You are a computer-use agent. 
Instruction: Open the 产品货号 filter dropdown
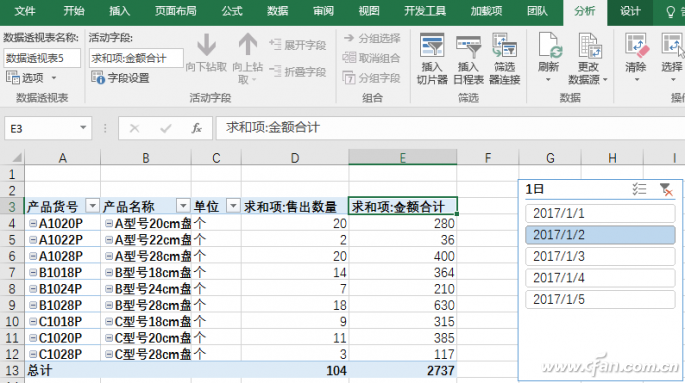tap(92, 206)
